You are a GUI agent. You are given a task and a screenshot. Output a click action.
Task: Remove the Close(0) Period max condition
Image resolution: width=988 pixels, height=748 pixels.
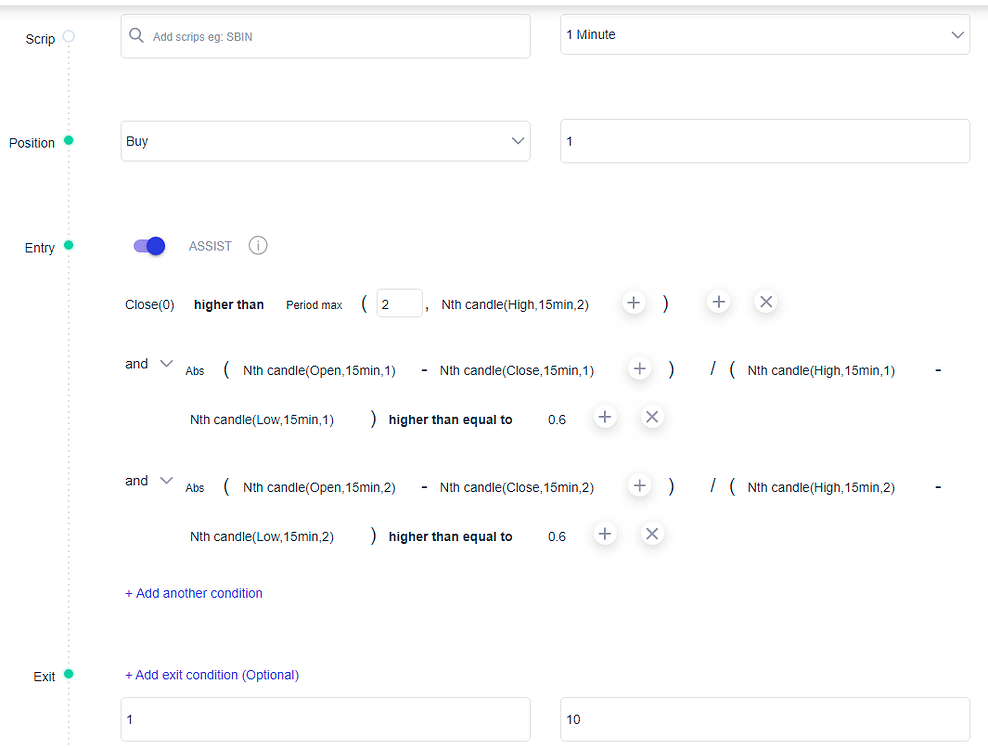[x=765, y=301]
